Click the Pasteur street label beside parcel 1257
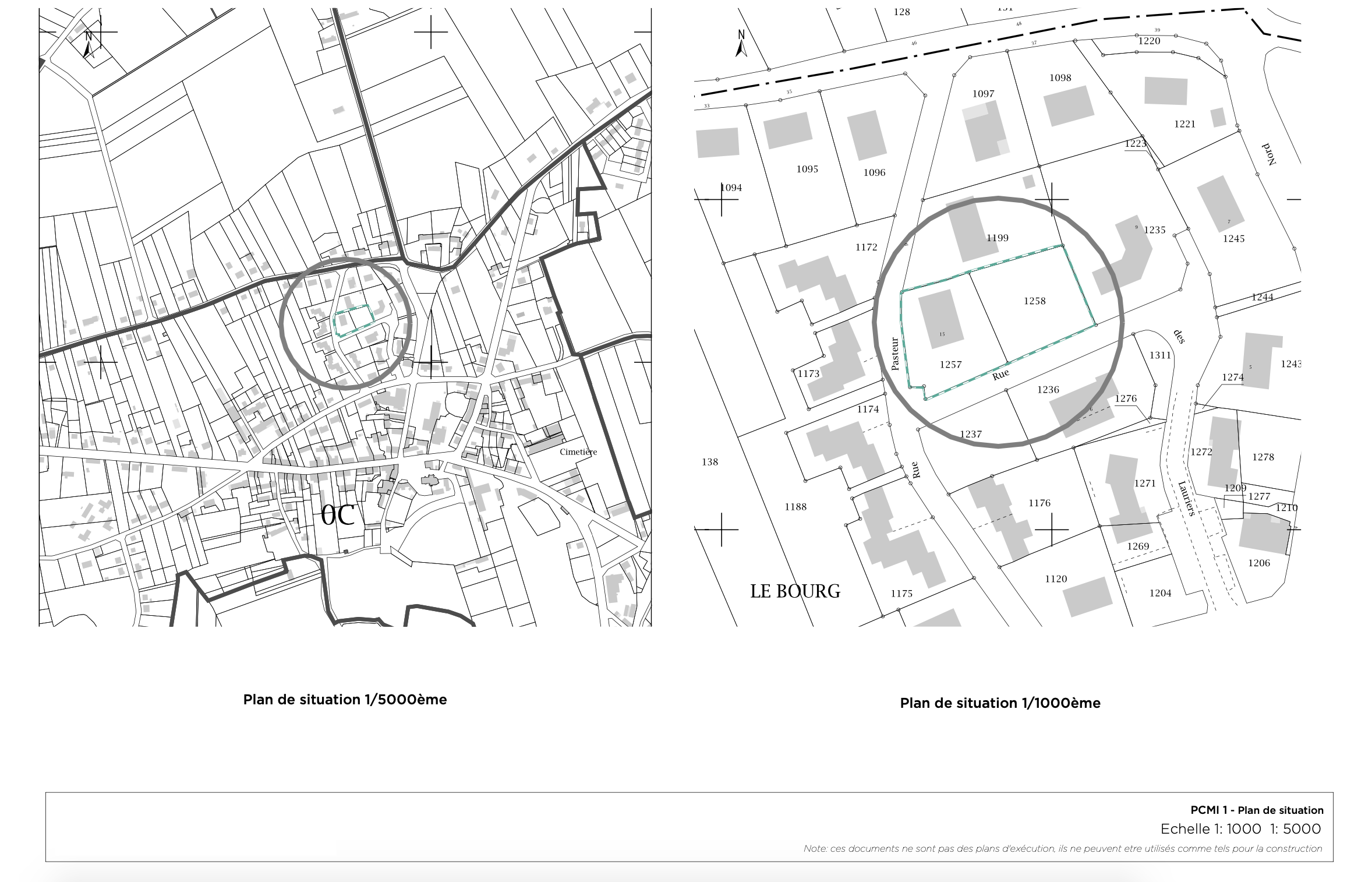This screenshot has width=1372, height=882. 895,354
